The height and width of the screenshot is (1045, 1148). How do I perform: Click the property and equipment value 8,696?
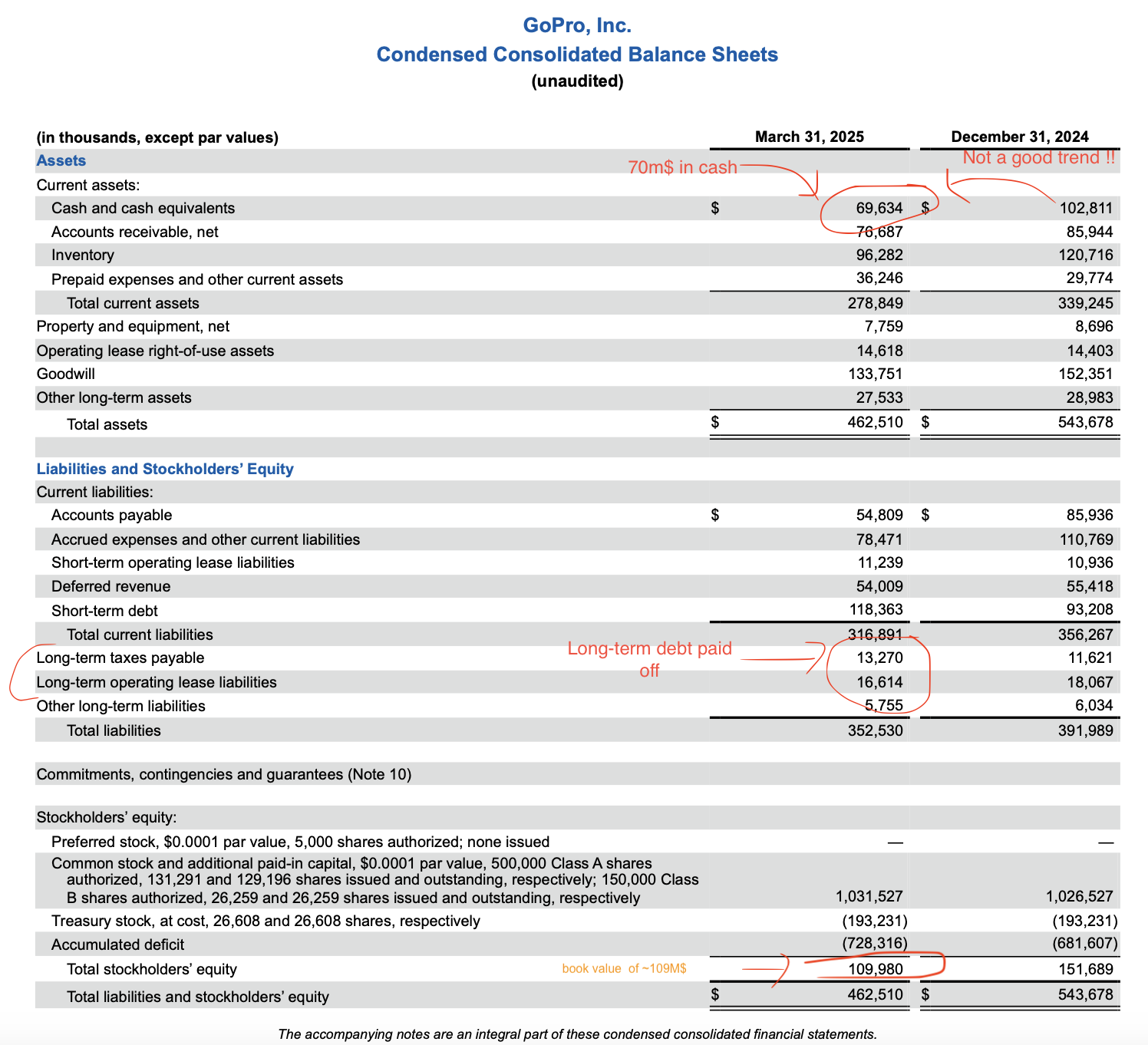click(1094, 326)
